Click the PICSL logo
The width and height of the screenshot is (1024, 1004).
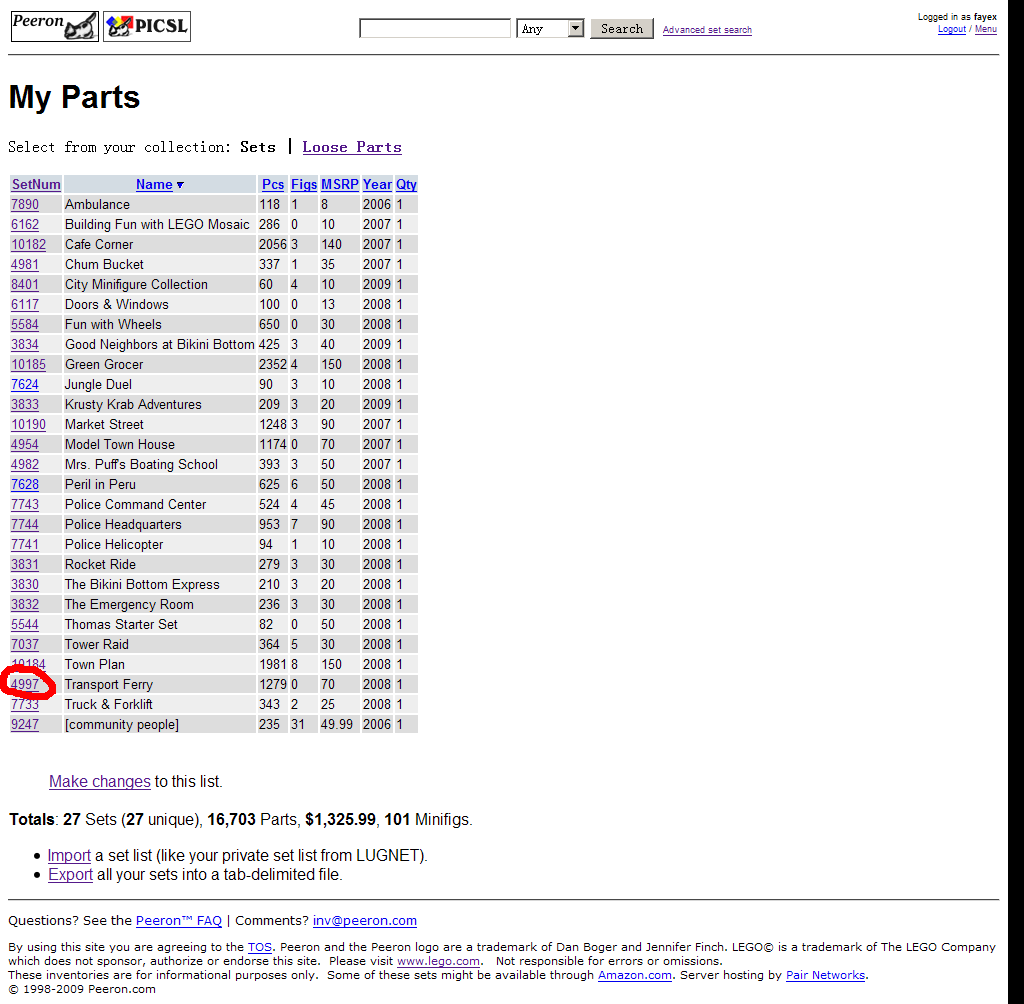[x=147, y=26]
